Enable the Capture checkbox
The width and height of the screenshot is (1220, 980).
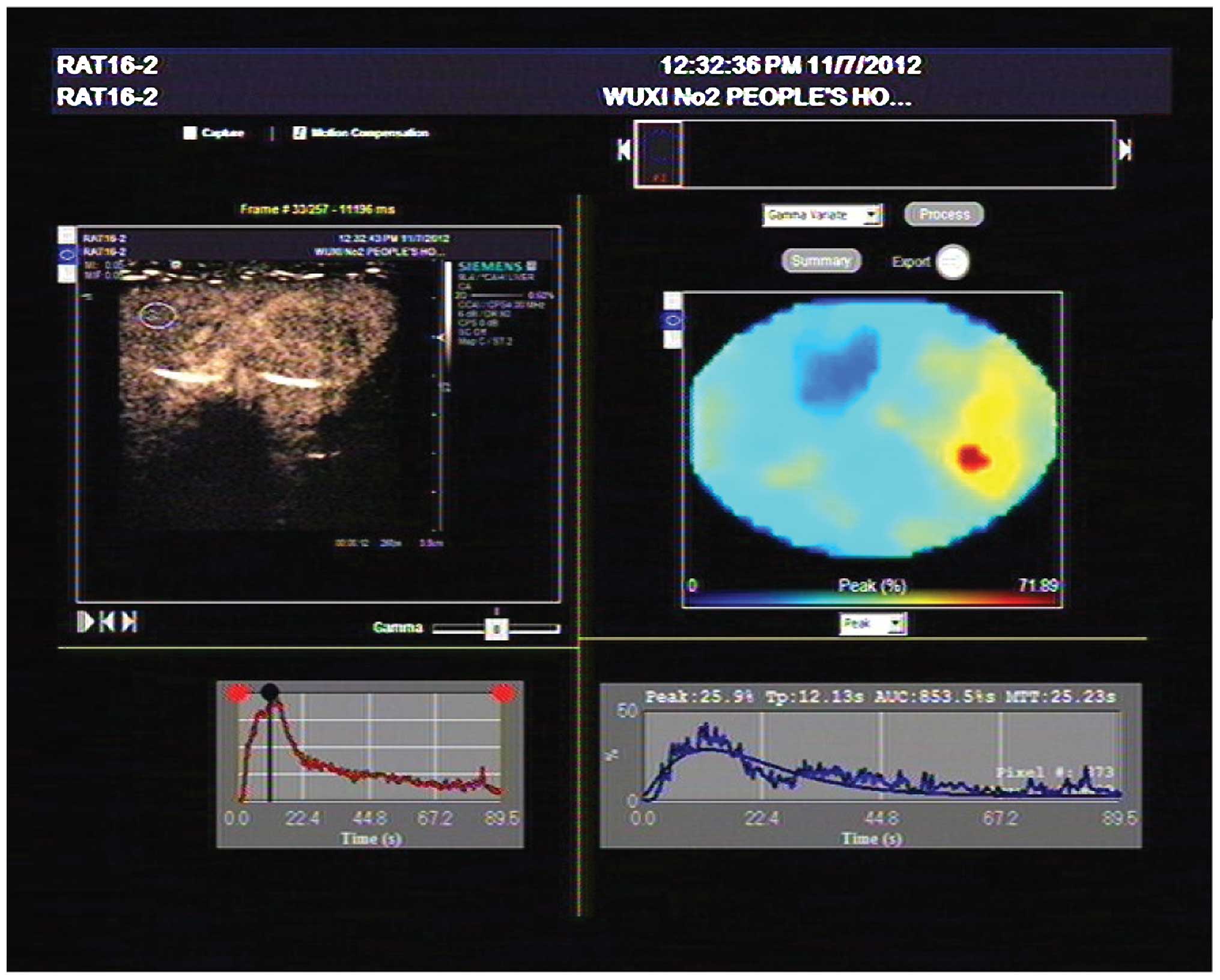point(190,133)
